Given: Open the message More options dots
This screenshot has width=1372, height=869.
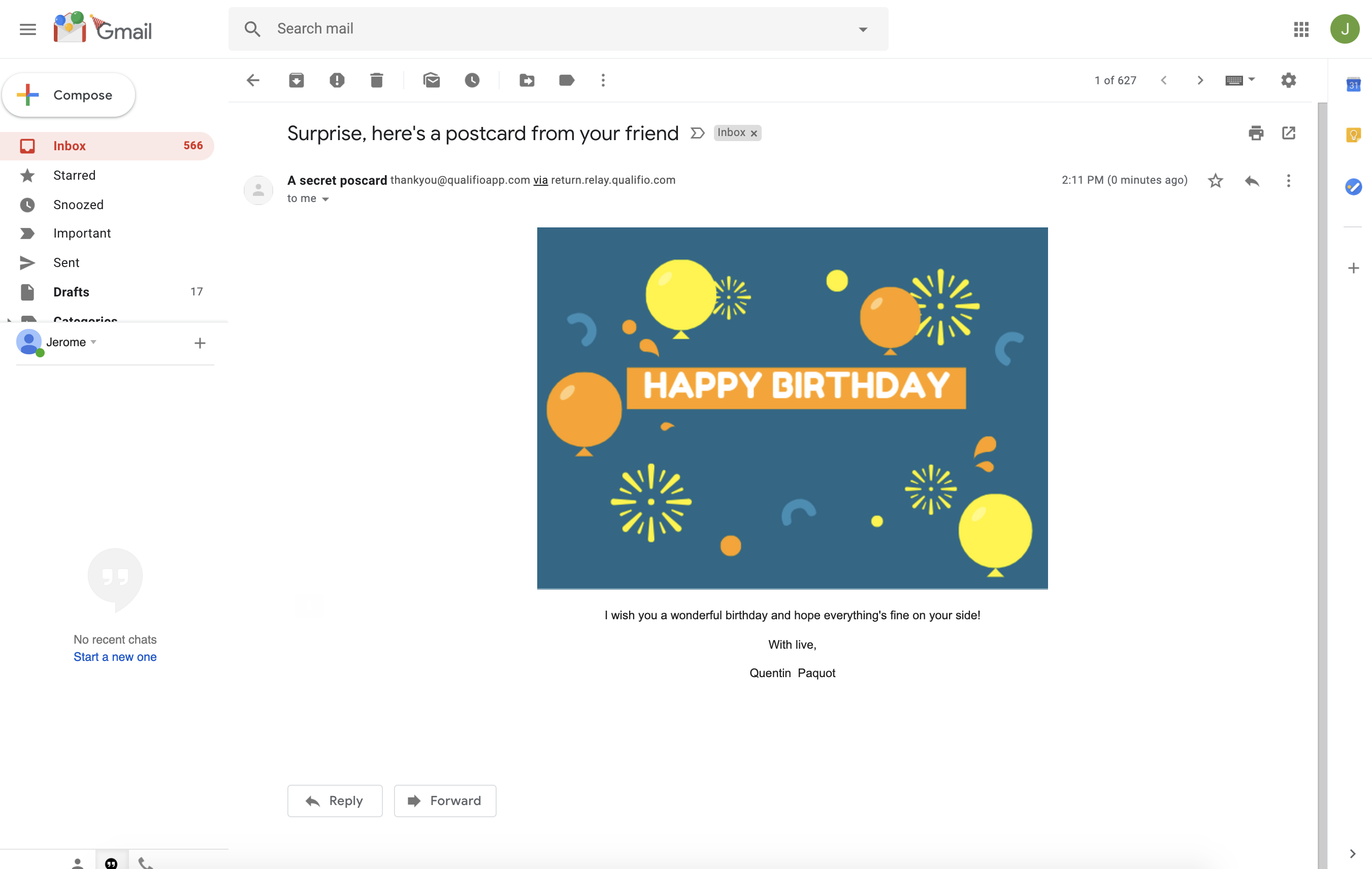Looking at the screenshot, I should [x=1288, y=181].
